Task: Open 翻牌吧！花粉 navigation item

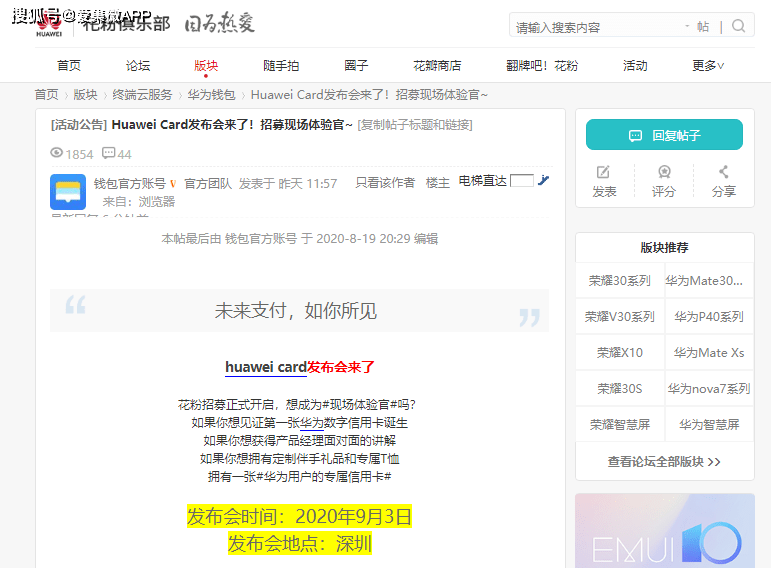Action: 542,65
